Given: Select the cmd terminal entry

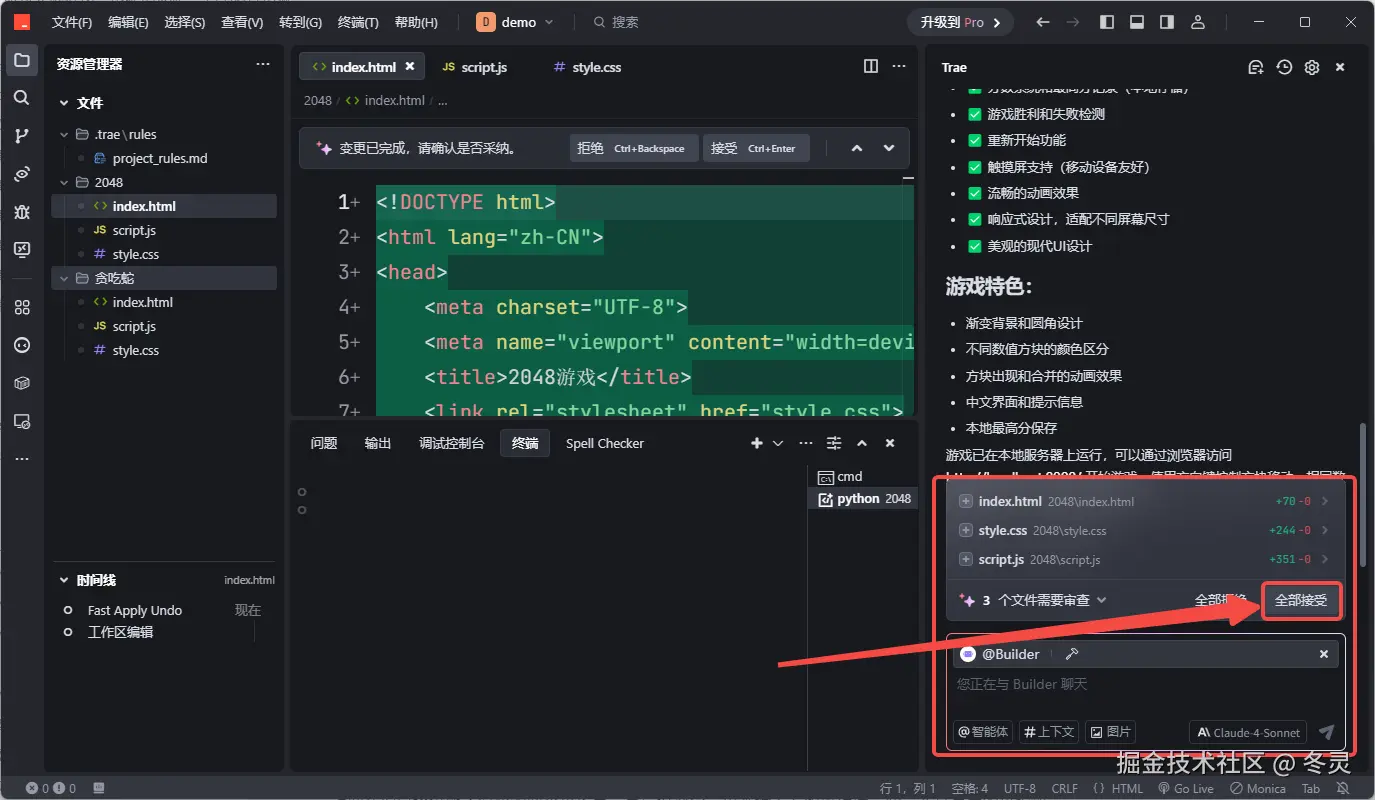Looking at the screenshot, I should pyautogui.click(x=864, y=477).
